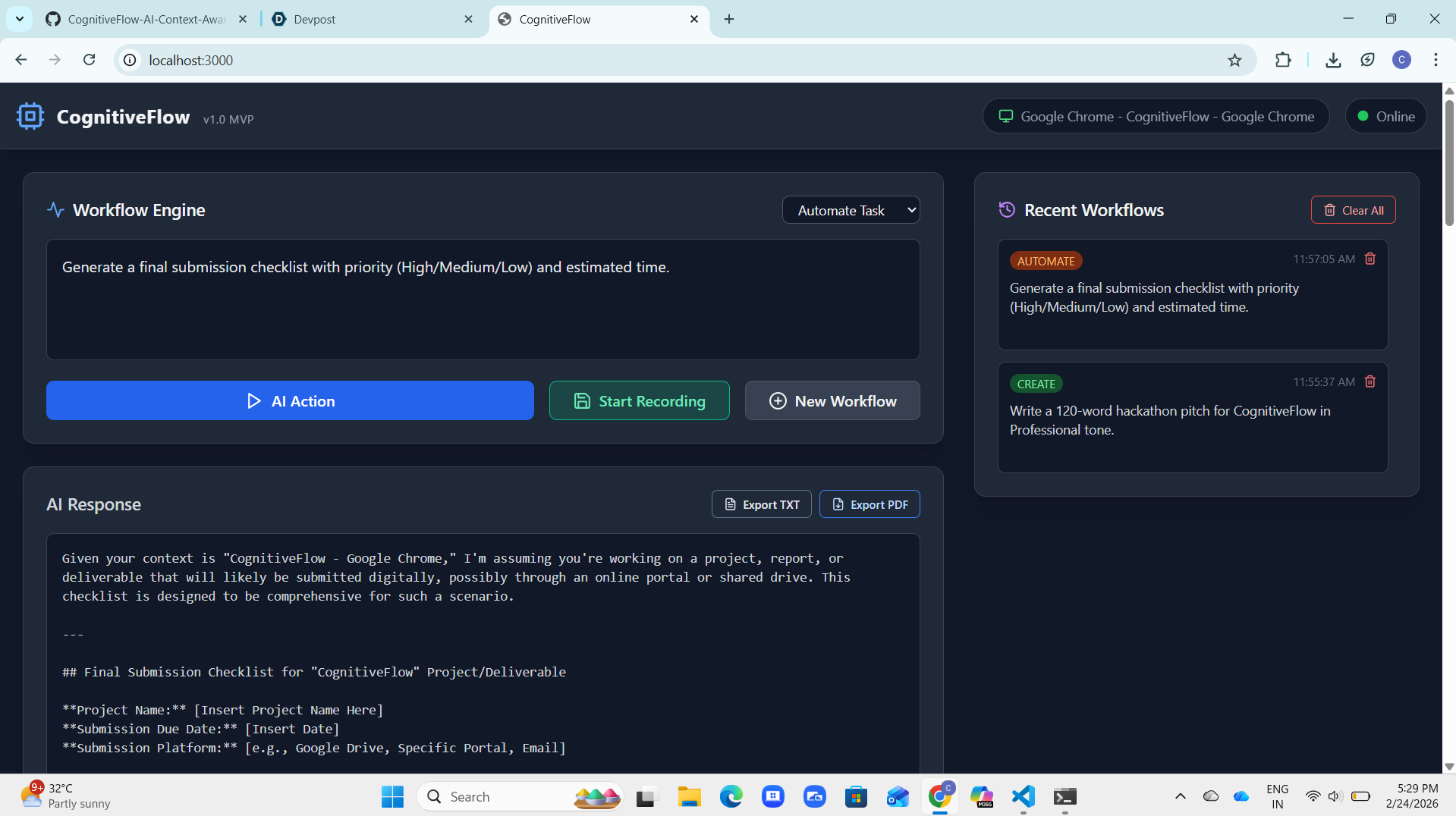1456x816 pixels.
Task: Open Terminal from taskbar
Action: pos(1065,796)
